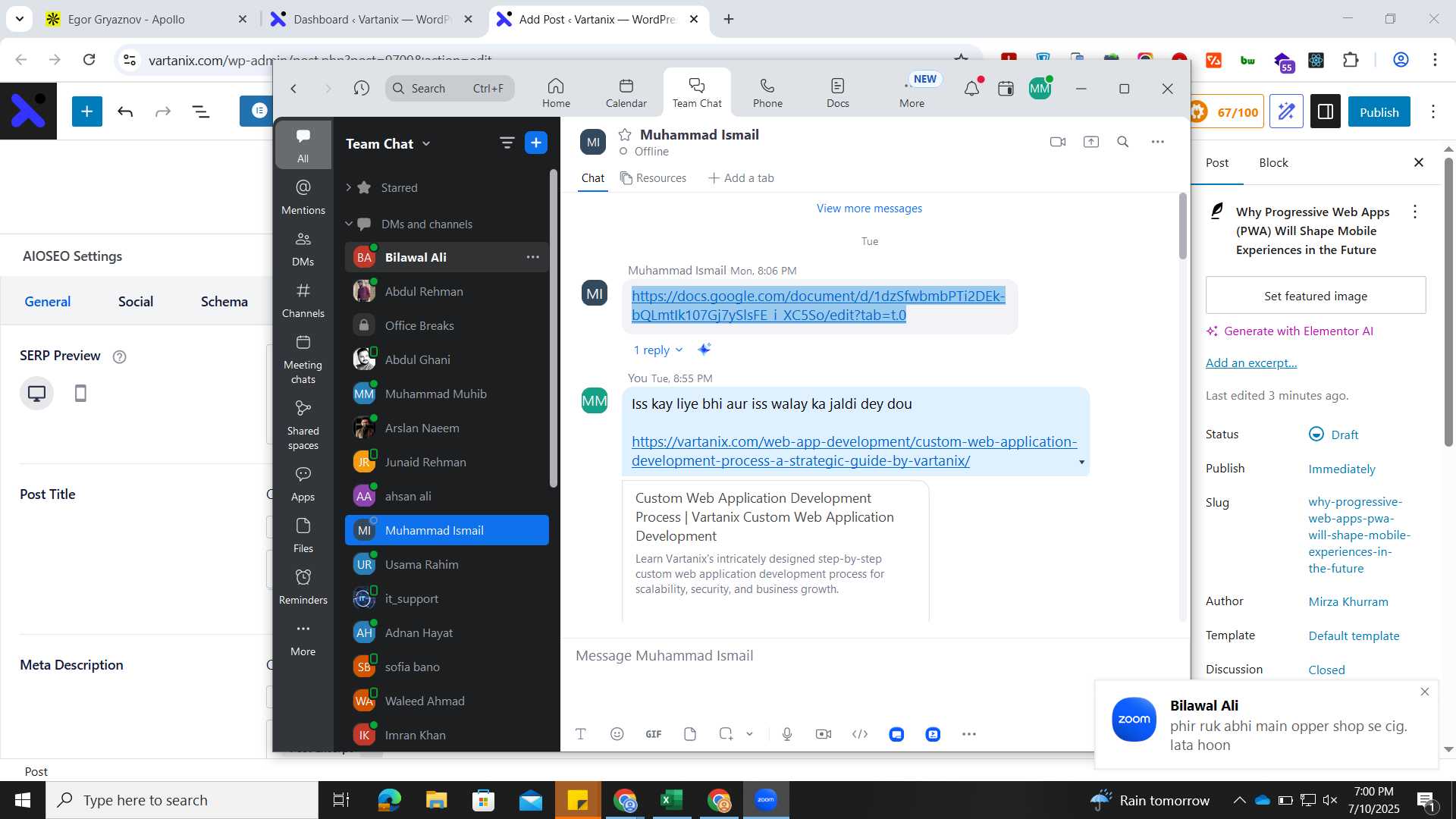This screenshot has width=1456, height=819.
Task: Open Zoom notifications bell
Action: tap(971, 89)
